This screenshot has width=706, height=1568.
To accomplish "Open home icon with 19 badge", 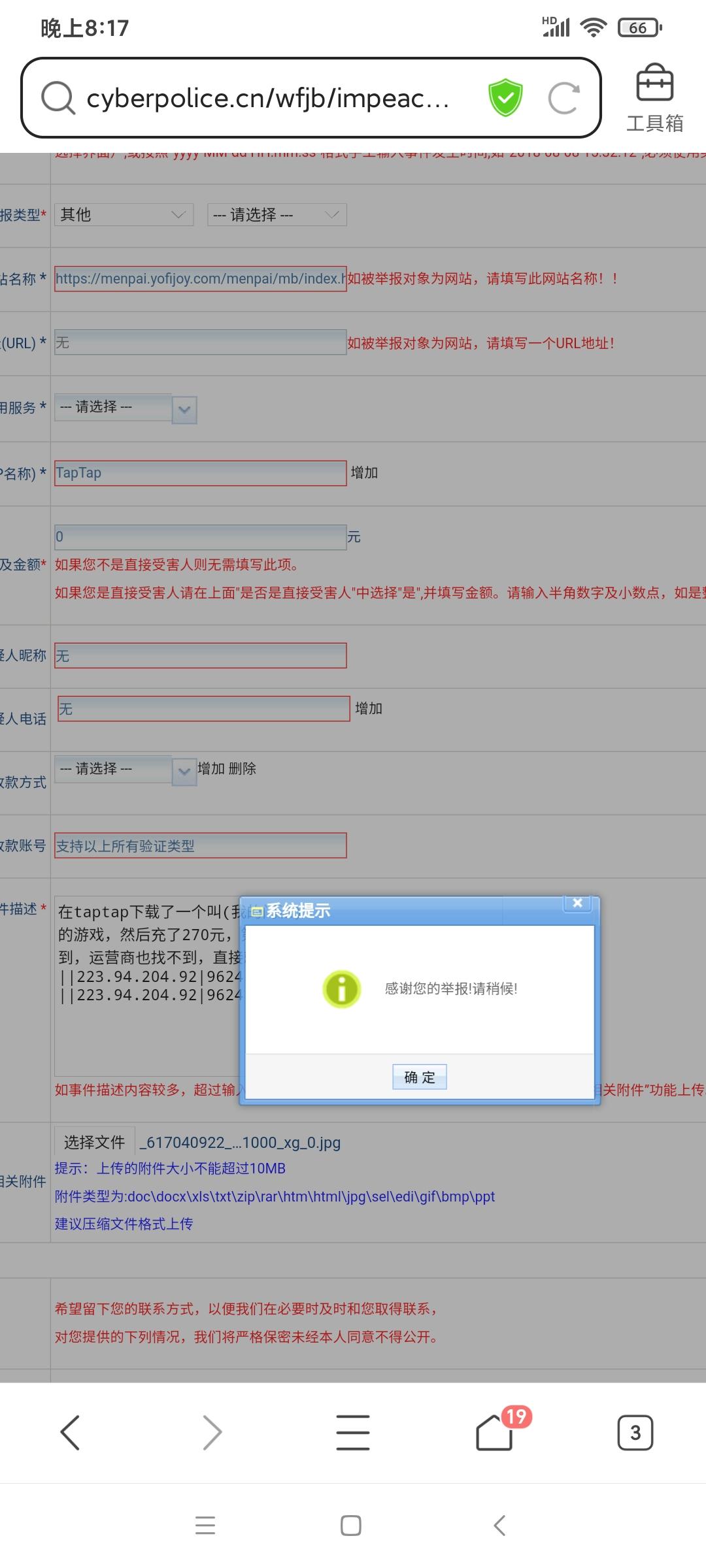I will [x=495, y=1432].
